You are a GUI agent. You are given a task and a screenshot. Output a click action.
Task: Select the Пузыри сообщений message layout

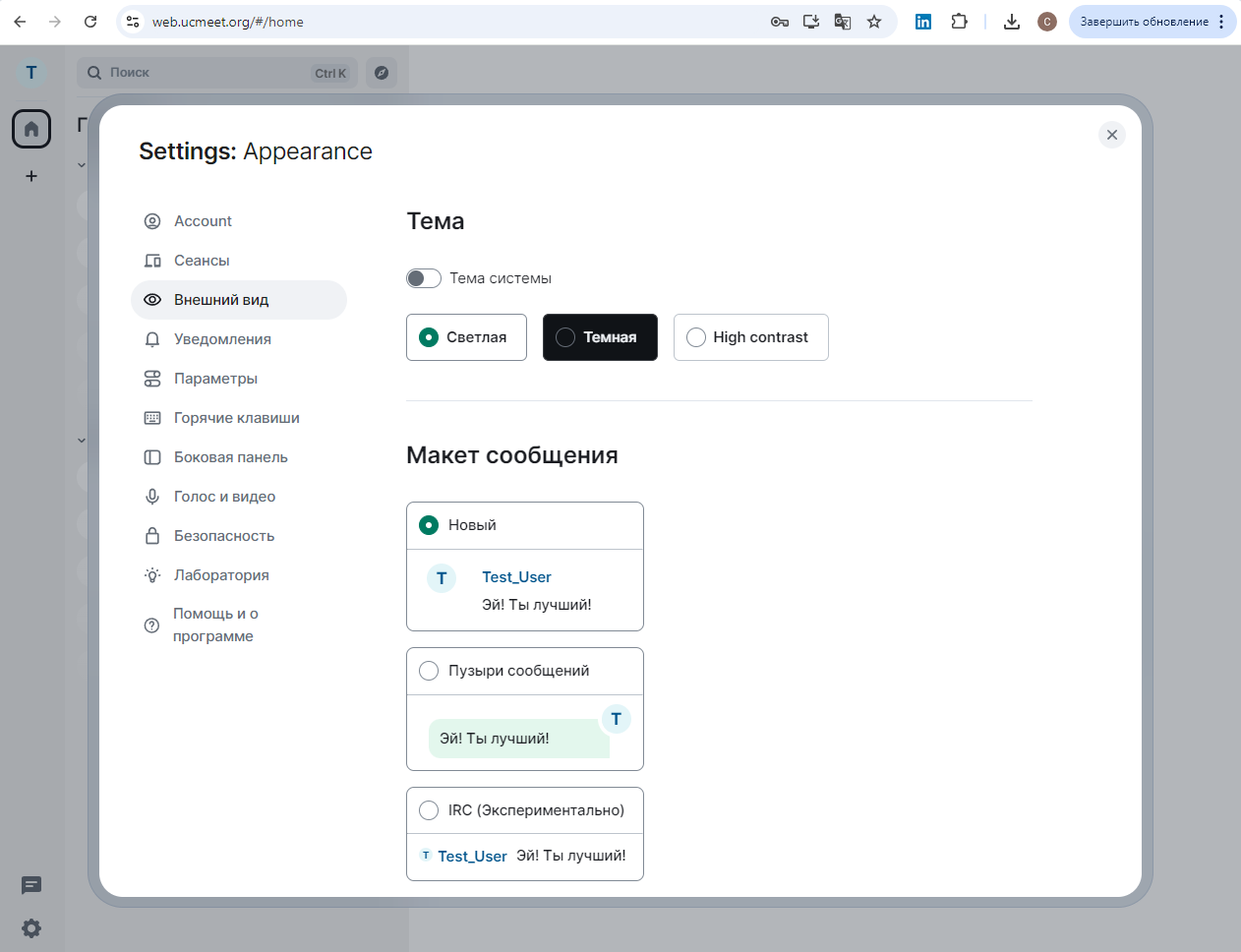[429, 670]
